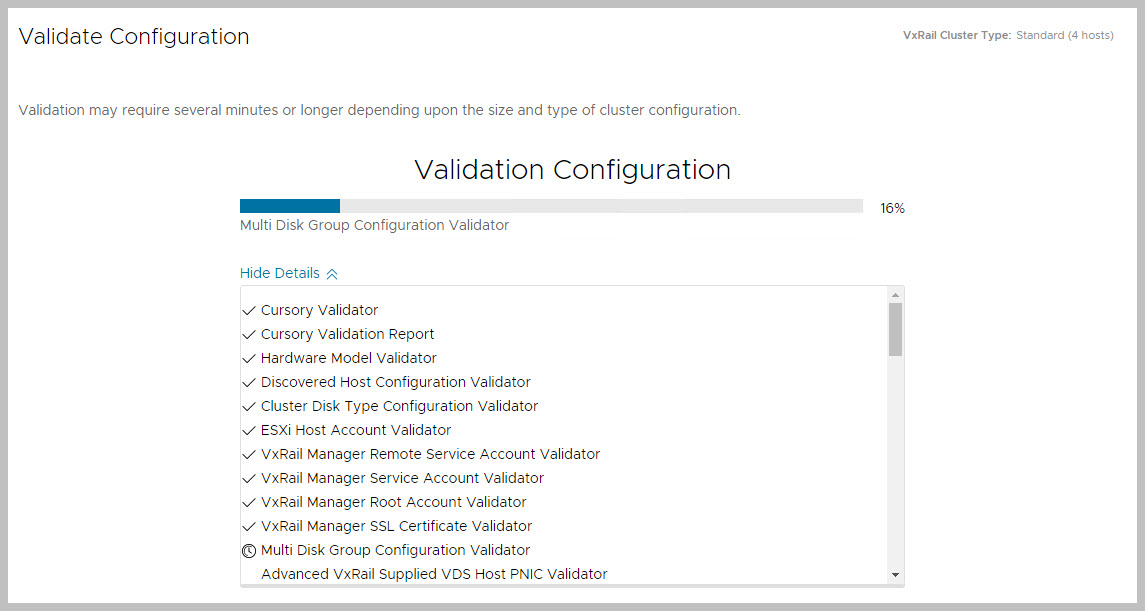1145x611 pixels.
Task: Click the clock icon for Multi Disk Group validator
Action: coord(249,550)
